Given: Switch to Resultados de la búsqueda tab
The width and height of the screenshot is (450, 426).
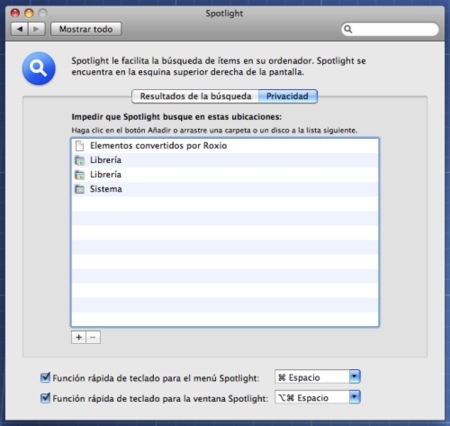Looking at the screenshot, I should (195, 96).
